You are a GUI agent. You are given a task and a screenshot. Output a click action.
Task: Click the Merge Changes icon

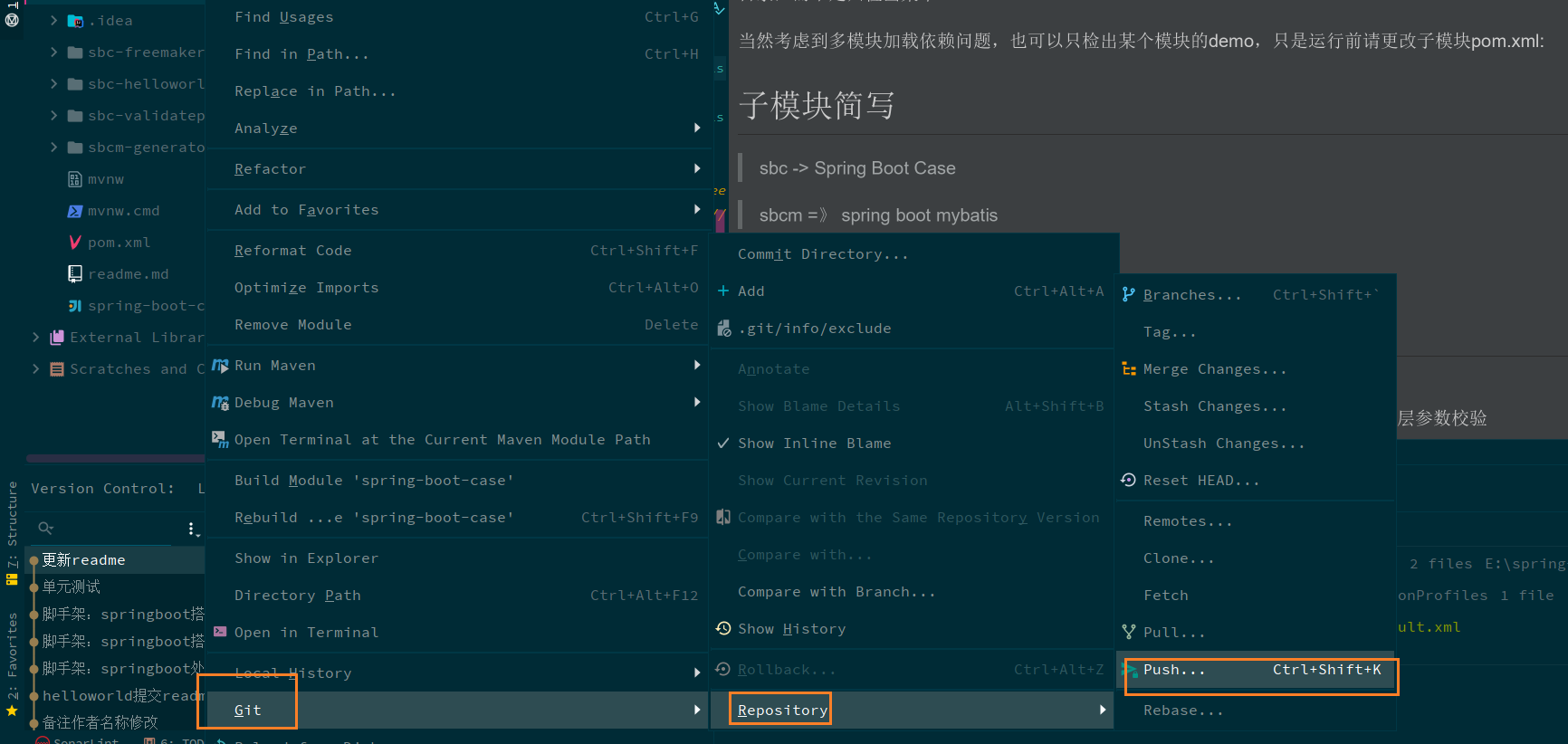click(1129, 369)
